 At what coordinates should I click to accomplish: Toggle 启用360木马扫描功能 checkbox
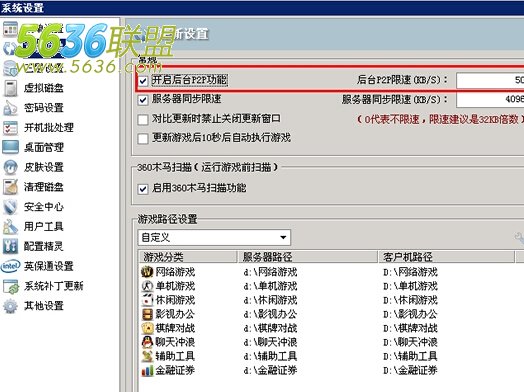coord(143,189)
